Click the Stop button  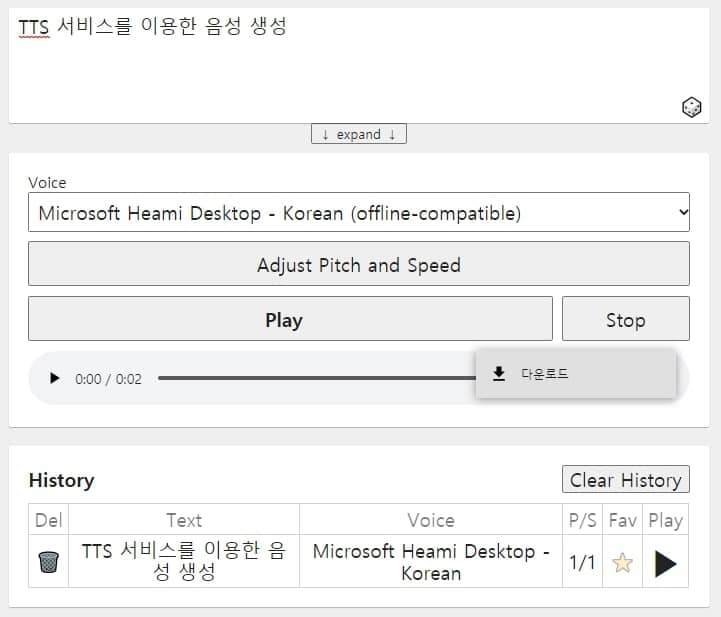tap(626, 319)
